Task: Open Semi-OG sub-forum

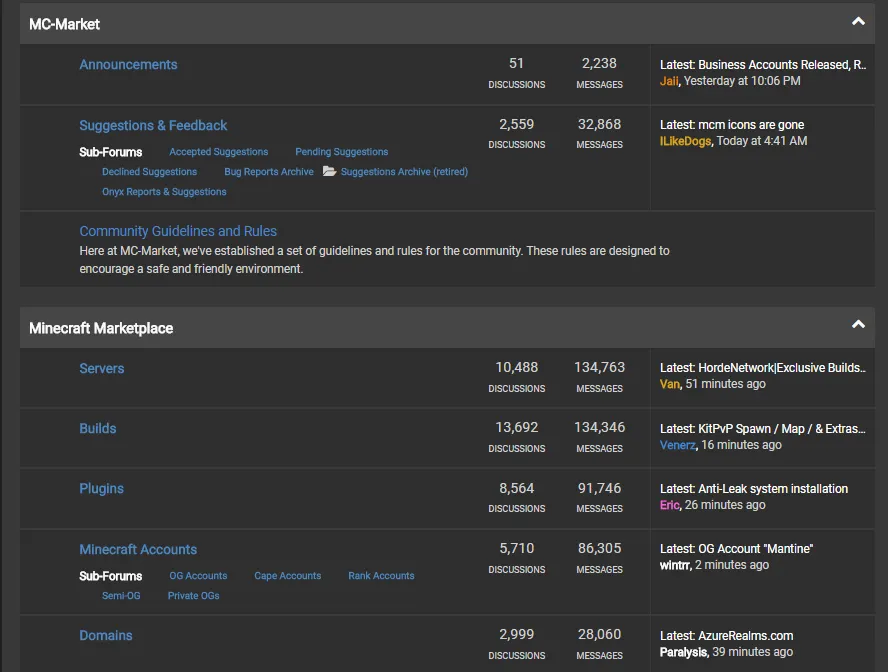Action: 121,596
